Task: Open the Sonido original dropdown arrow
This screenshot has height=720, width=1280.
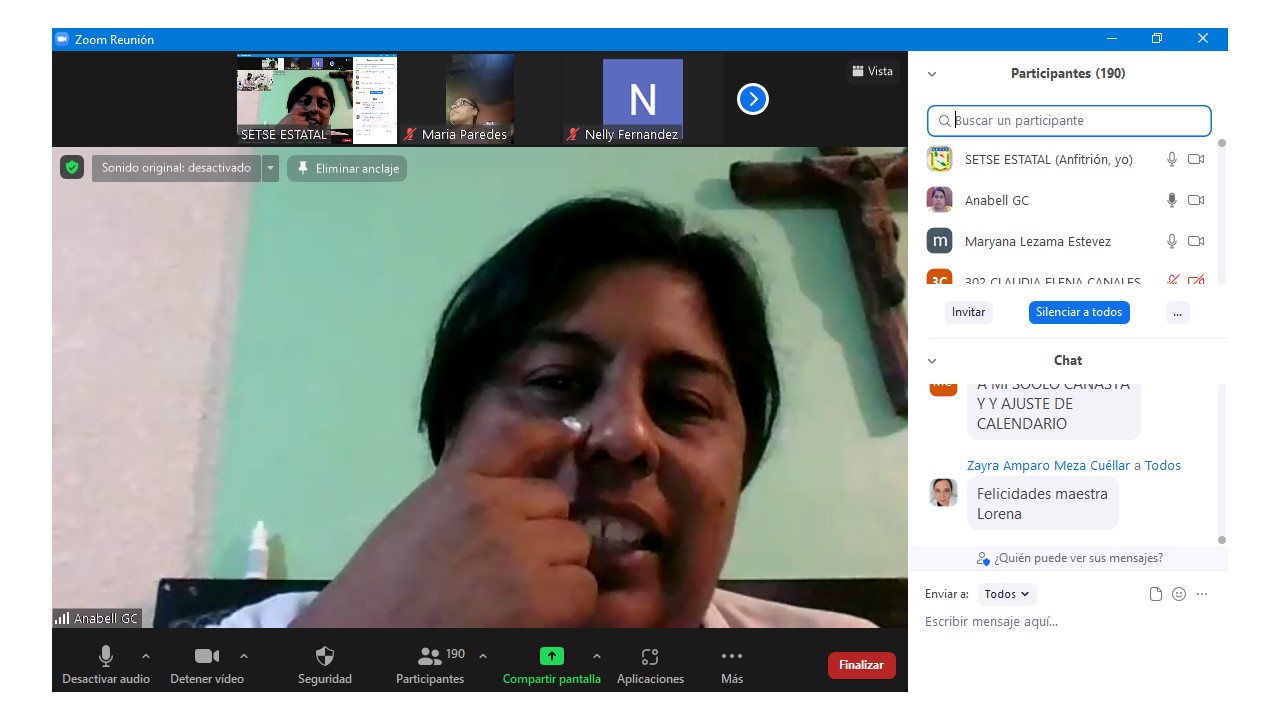Action: tap(270, 168)
